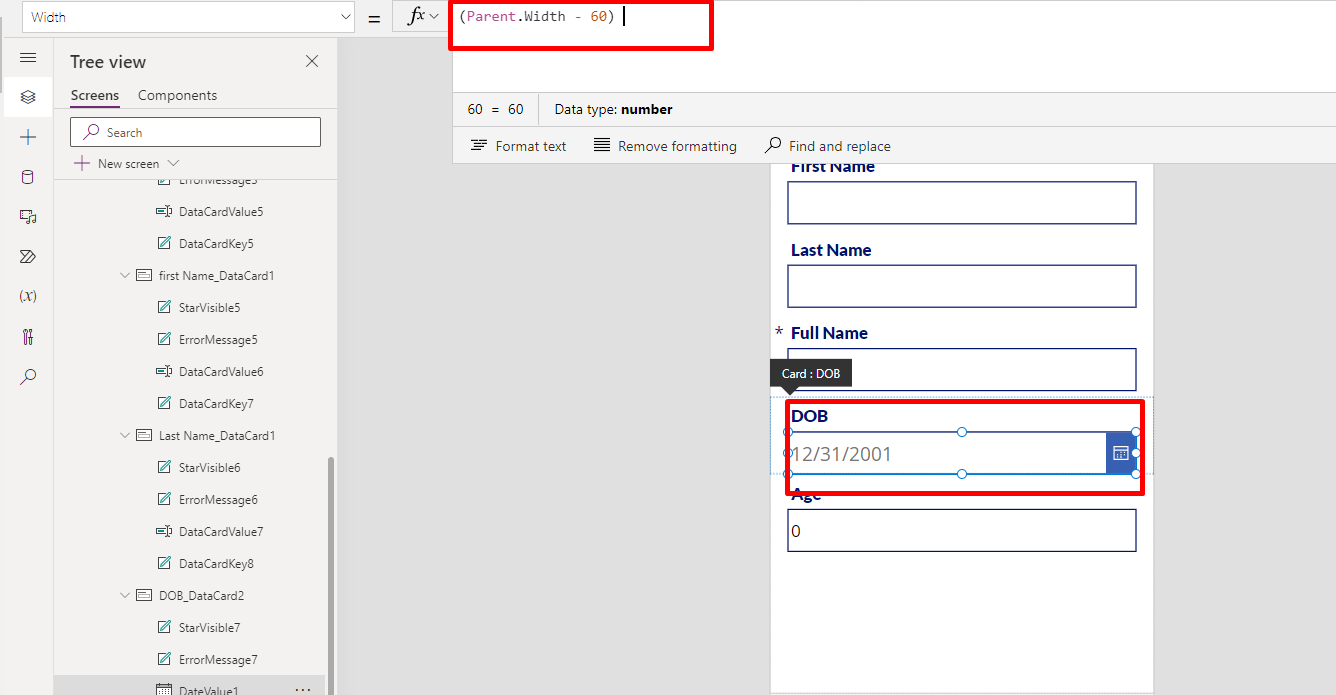The width and height of the screenshot is (1336, 695).
Task: Open DateValue1 more options ellipsis
Action: pyautogui.click(x=303, y=689)
